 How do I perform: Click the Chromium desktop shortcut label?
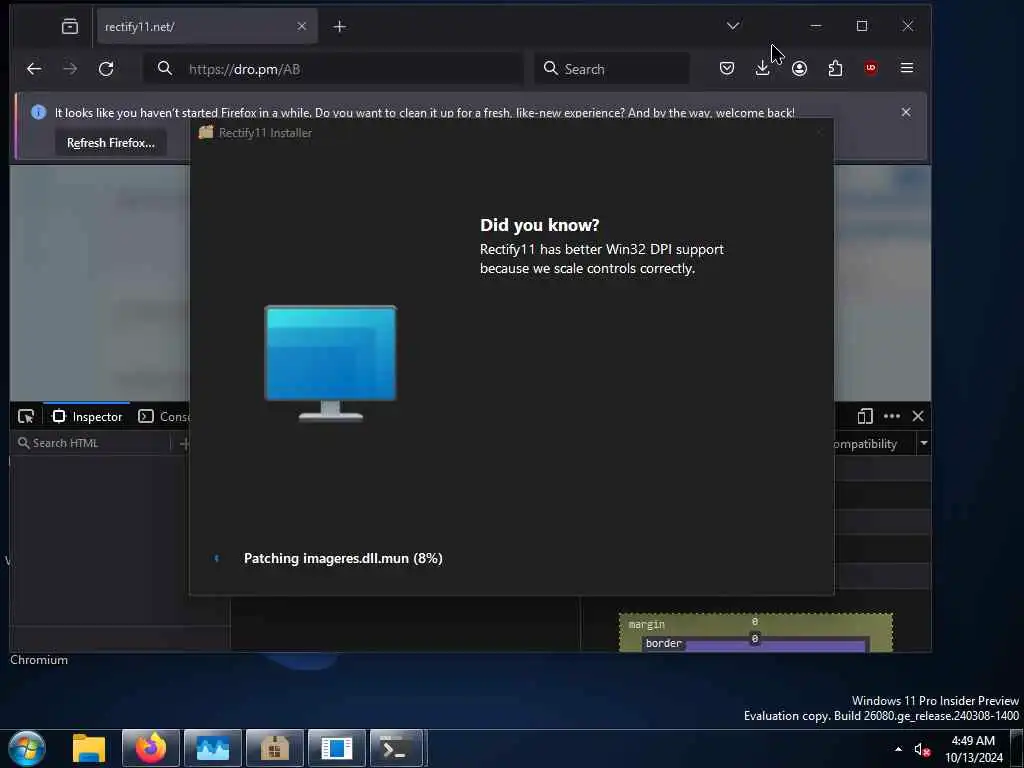39,660
